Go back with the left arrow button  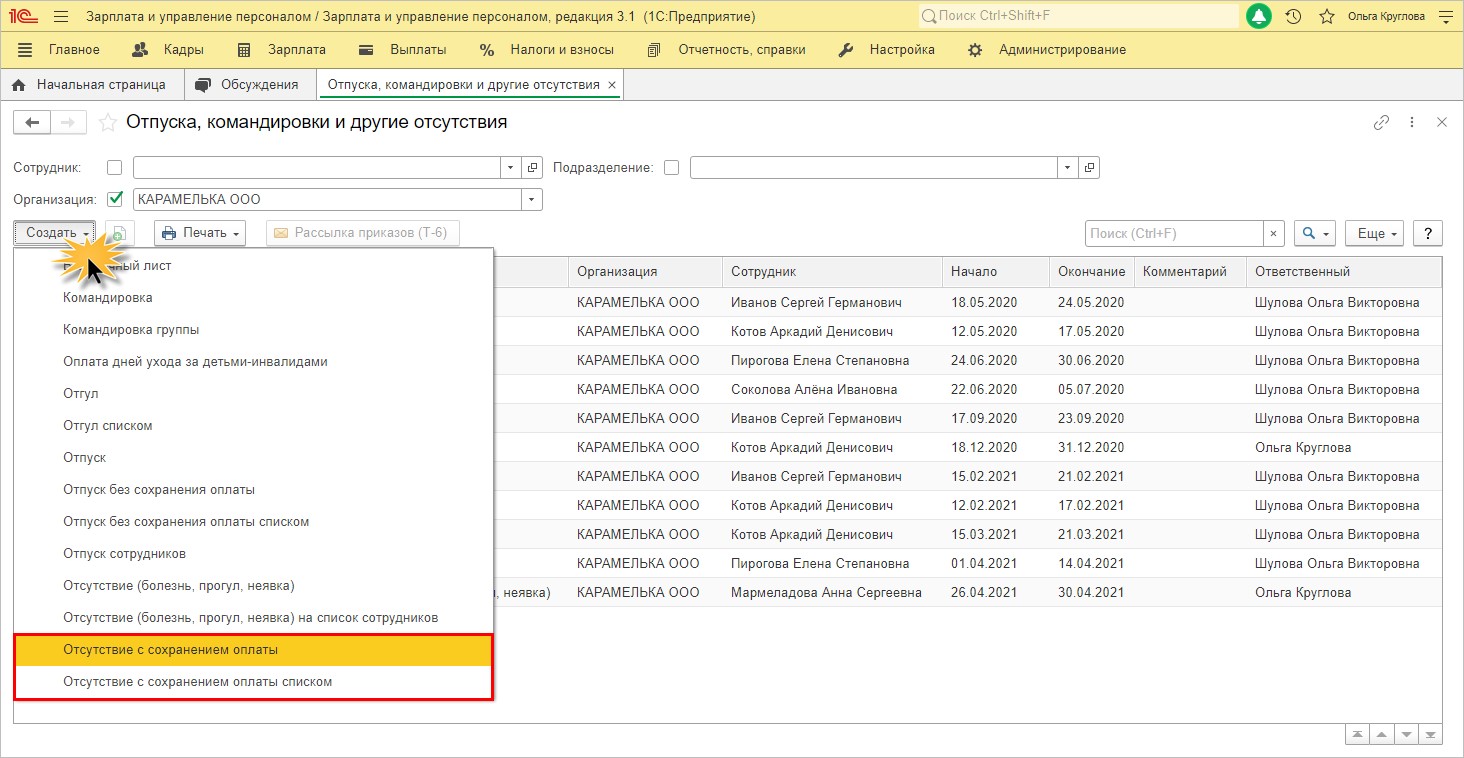coord(32,122)
